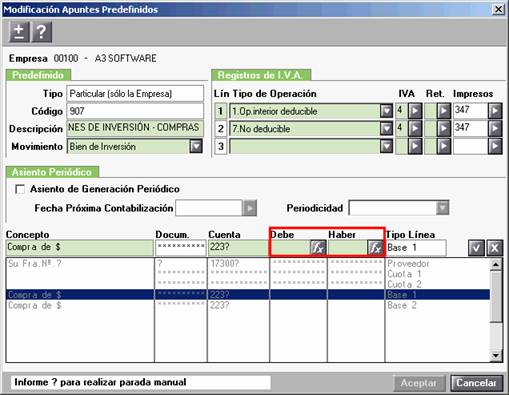Select the Predefinido section tab
The image size is (509, 395).
point(38,75)
